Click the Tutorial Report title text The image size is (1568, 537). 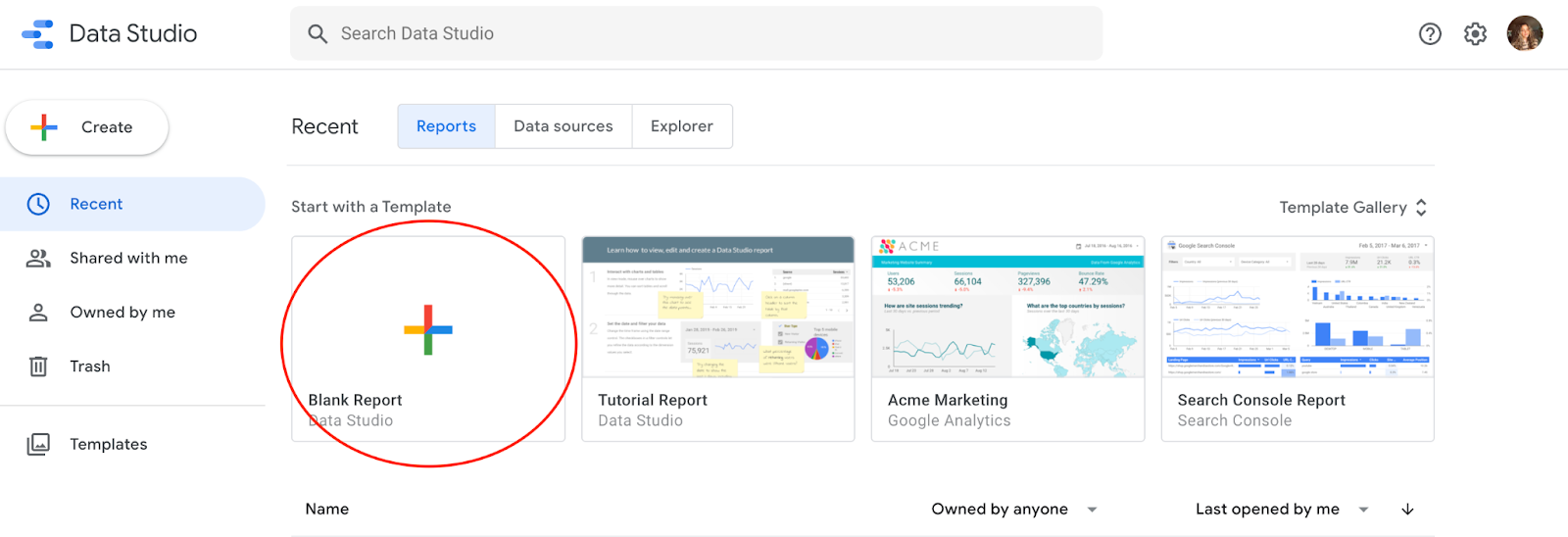click(653, 400)
